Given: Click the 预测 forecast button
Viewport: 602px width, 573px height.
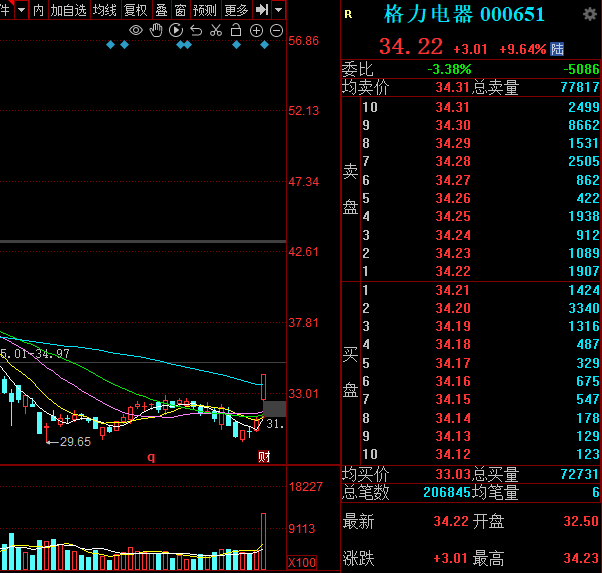Looking at the screenshot, I should click(x=205, y=10).
